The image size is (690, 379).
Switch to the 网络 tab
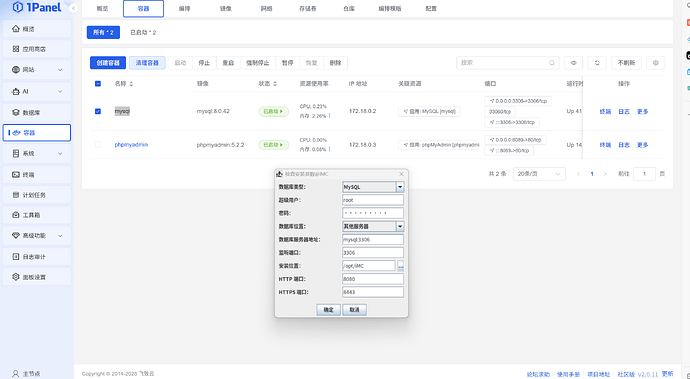pyautogui.click(x=267, y=9)
